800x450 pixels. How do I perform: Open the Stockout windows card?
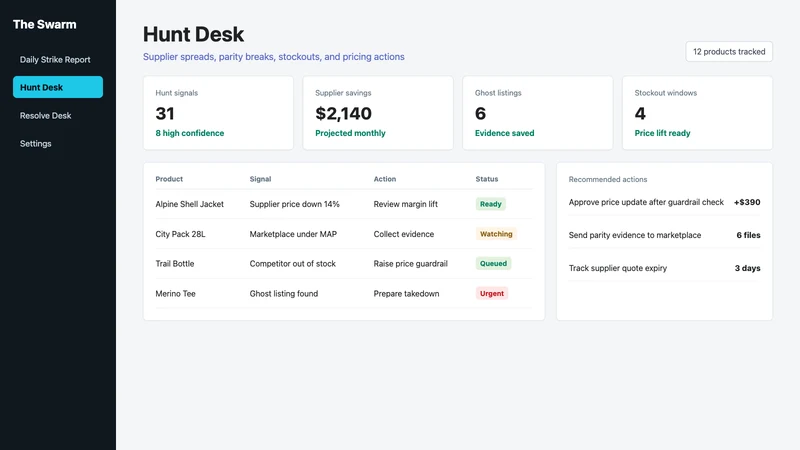[x=697, y=113]
